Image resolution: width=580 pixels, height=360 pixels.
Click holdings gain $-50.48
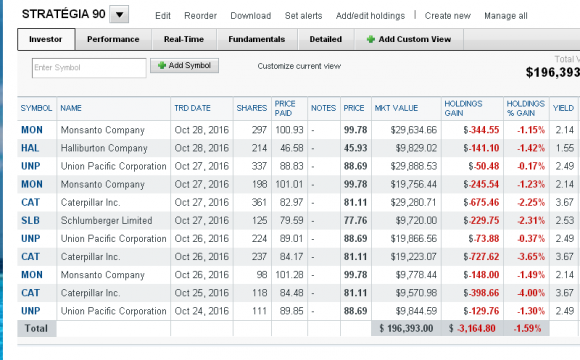coord(484,166)
